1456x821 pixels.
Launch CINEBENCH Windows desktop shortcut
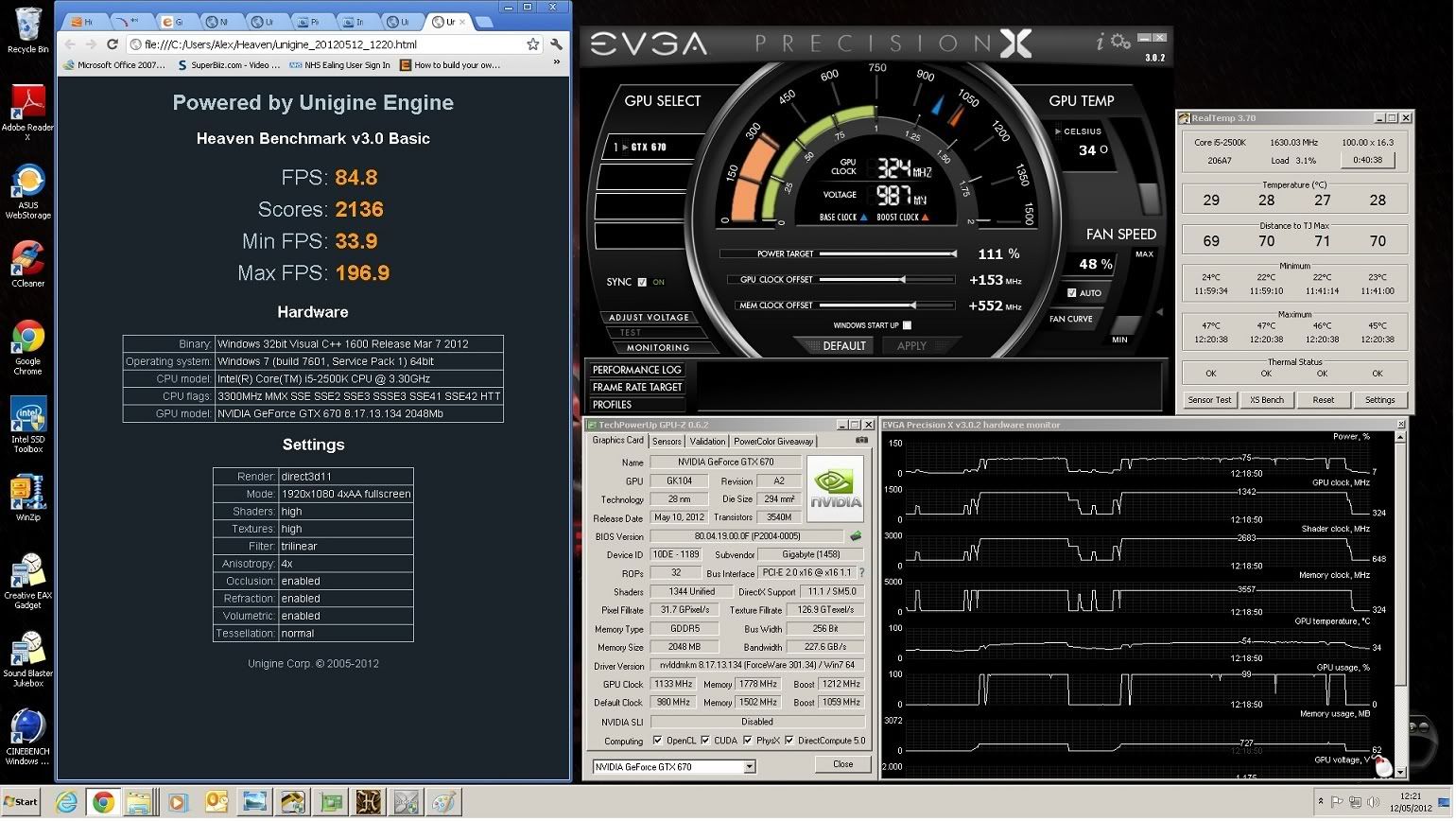pyautogui.click(x=27, y=737)
